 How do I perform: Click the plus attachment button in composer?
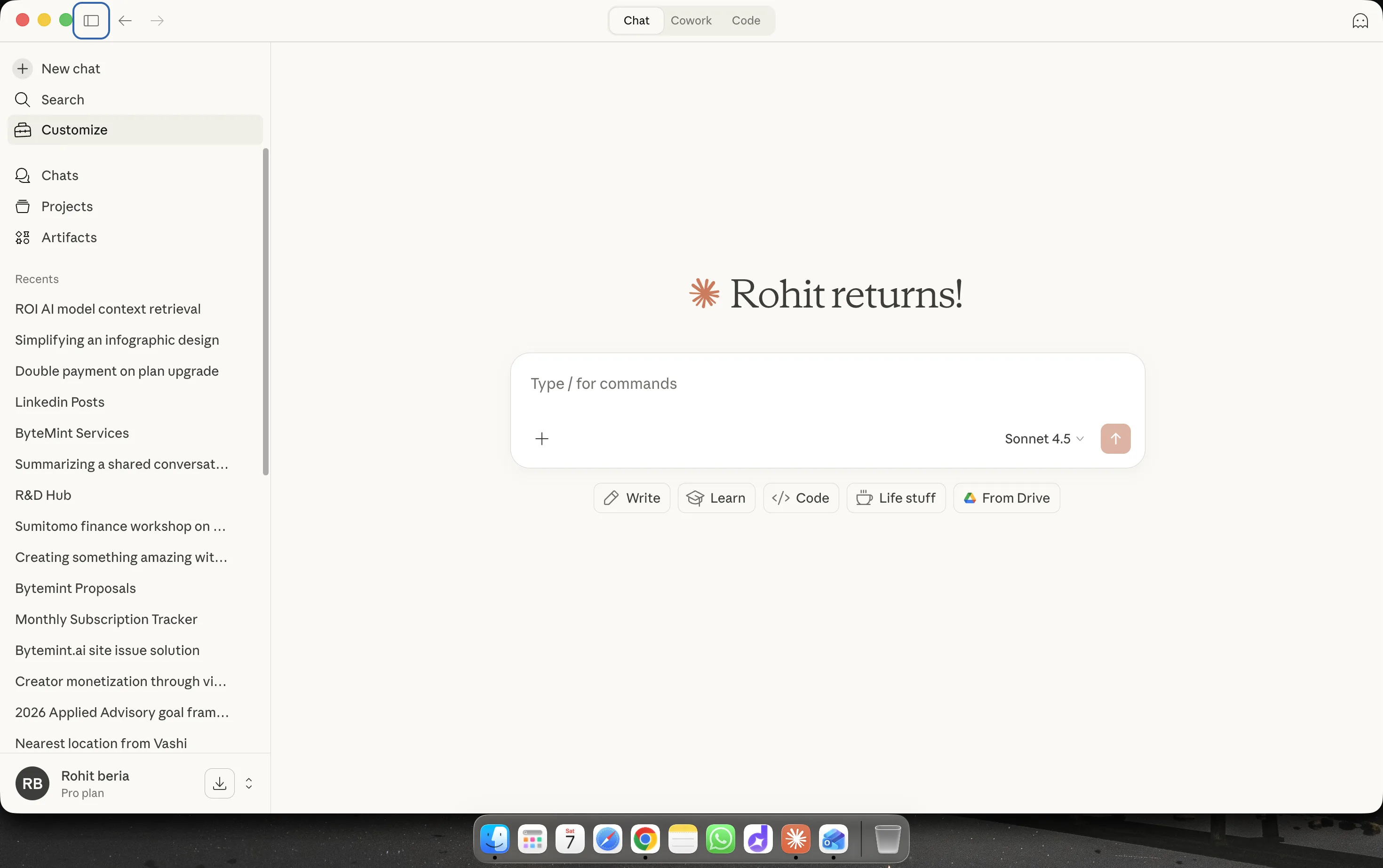tap(541, 439)
